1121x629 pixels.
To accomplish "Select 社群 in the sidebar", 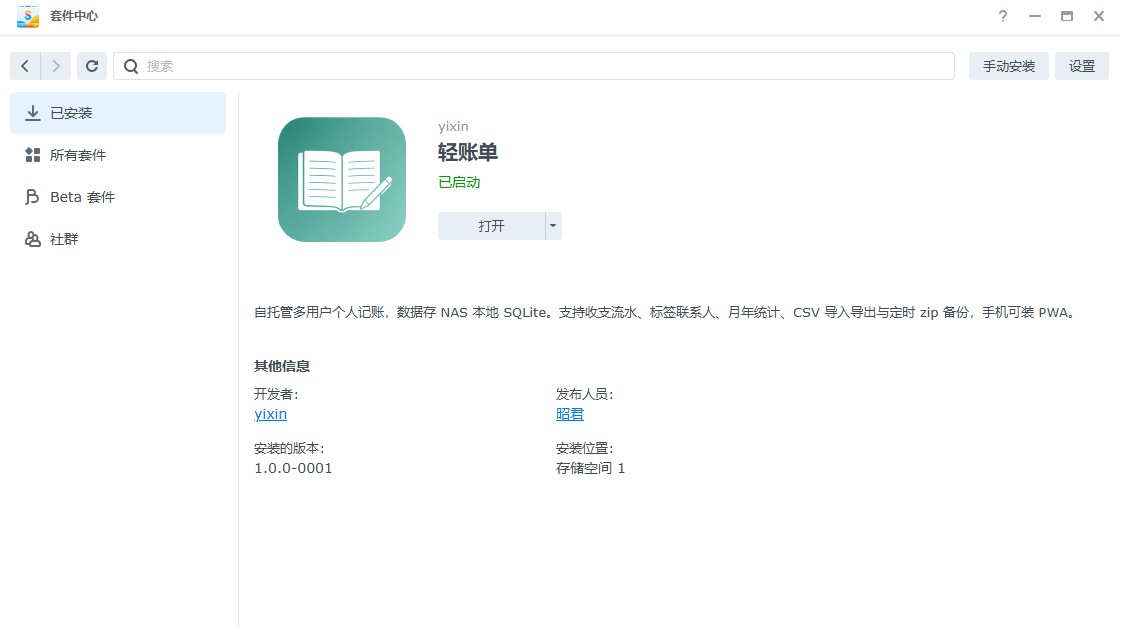I will (118, 239).
